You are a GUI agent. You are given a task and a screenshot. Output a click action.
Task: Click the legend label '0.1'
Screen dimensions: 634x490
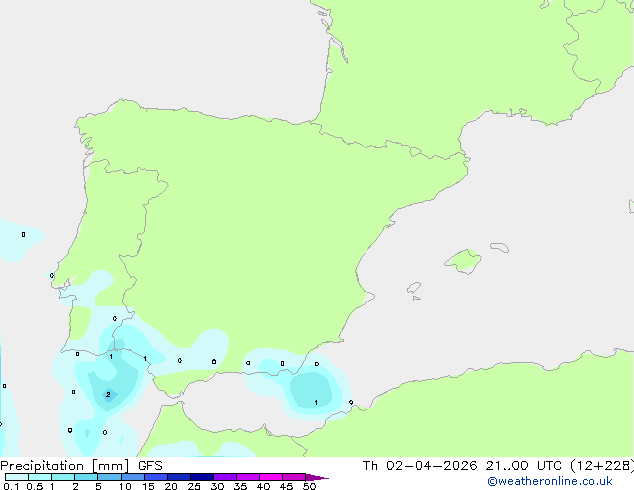(x=11, y=486)
